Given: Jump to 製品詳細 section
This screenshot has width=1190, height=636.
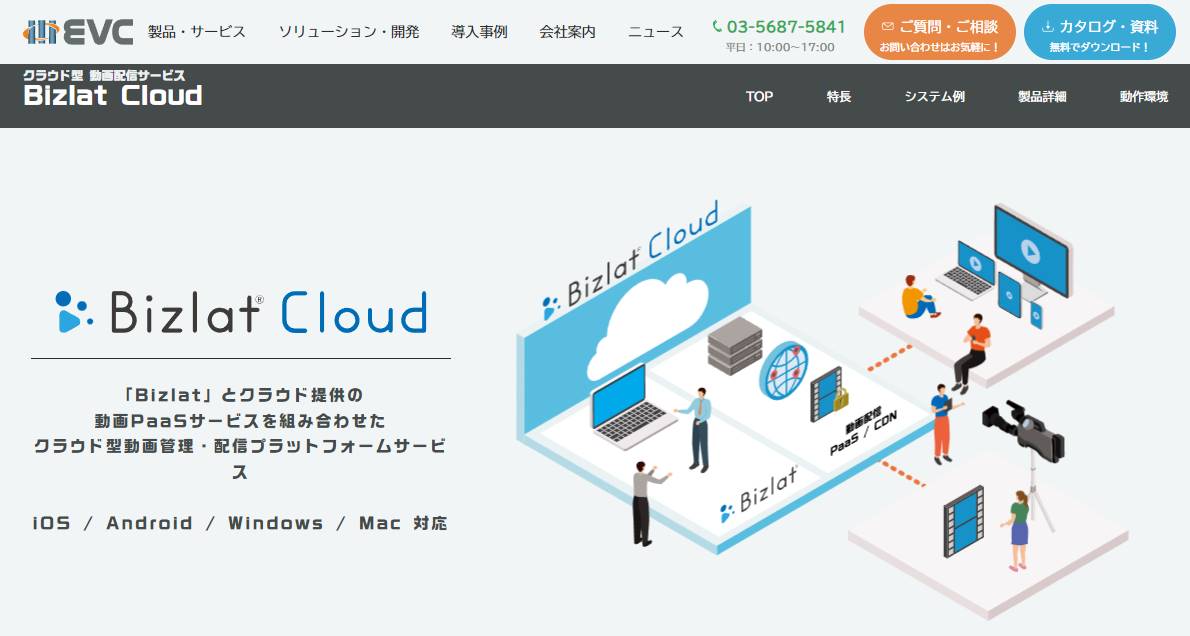Looking at the screenshot, I should coord(1042,96).
